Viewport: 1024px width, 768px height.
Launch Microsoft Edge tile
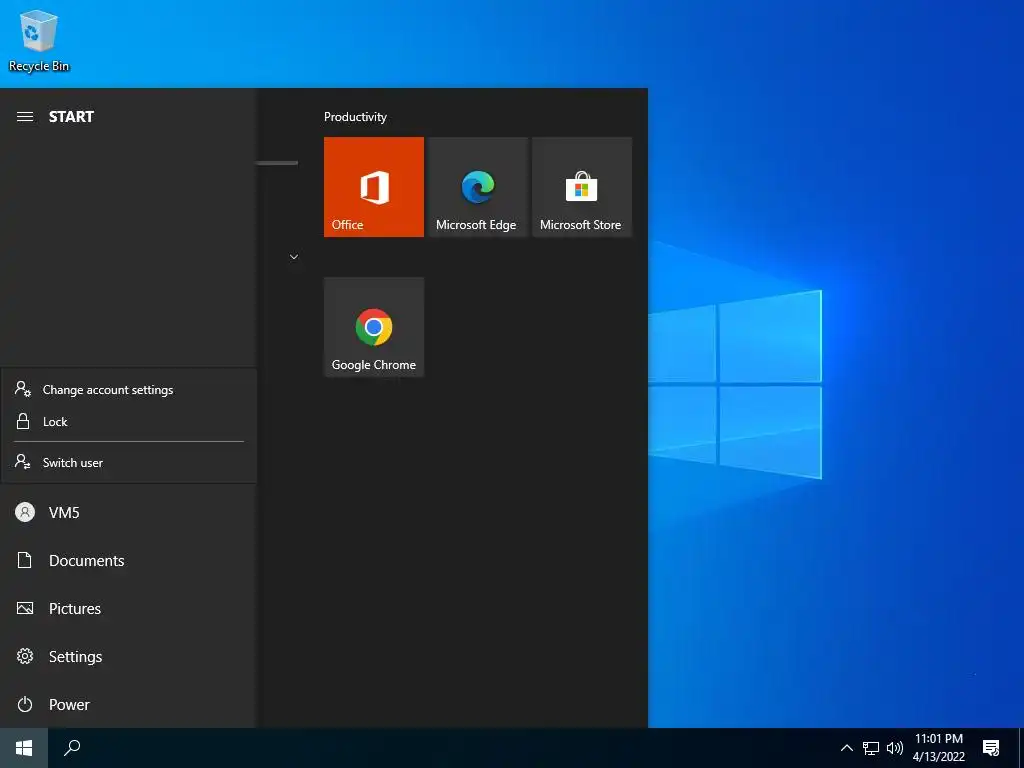click(x=477, y=187)
